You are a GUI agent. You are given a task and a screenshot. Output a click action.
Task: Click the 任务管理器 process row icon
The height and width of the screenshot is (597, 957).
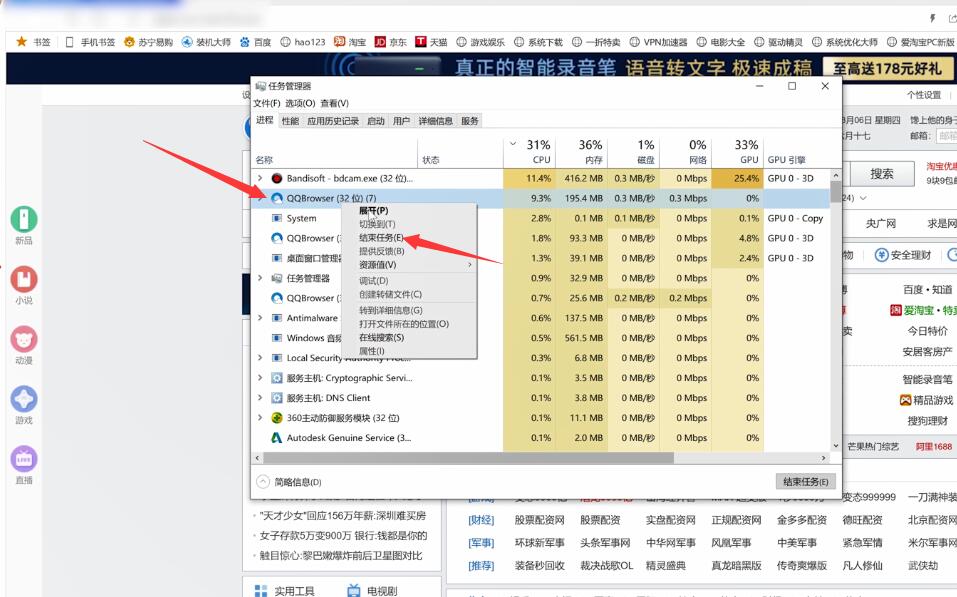(x=276, y=278)
